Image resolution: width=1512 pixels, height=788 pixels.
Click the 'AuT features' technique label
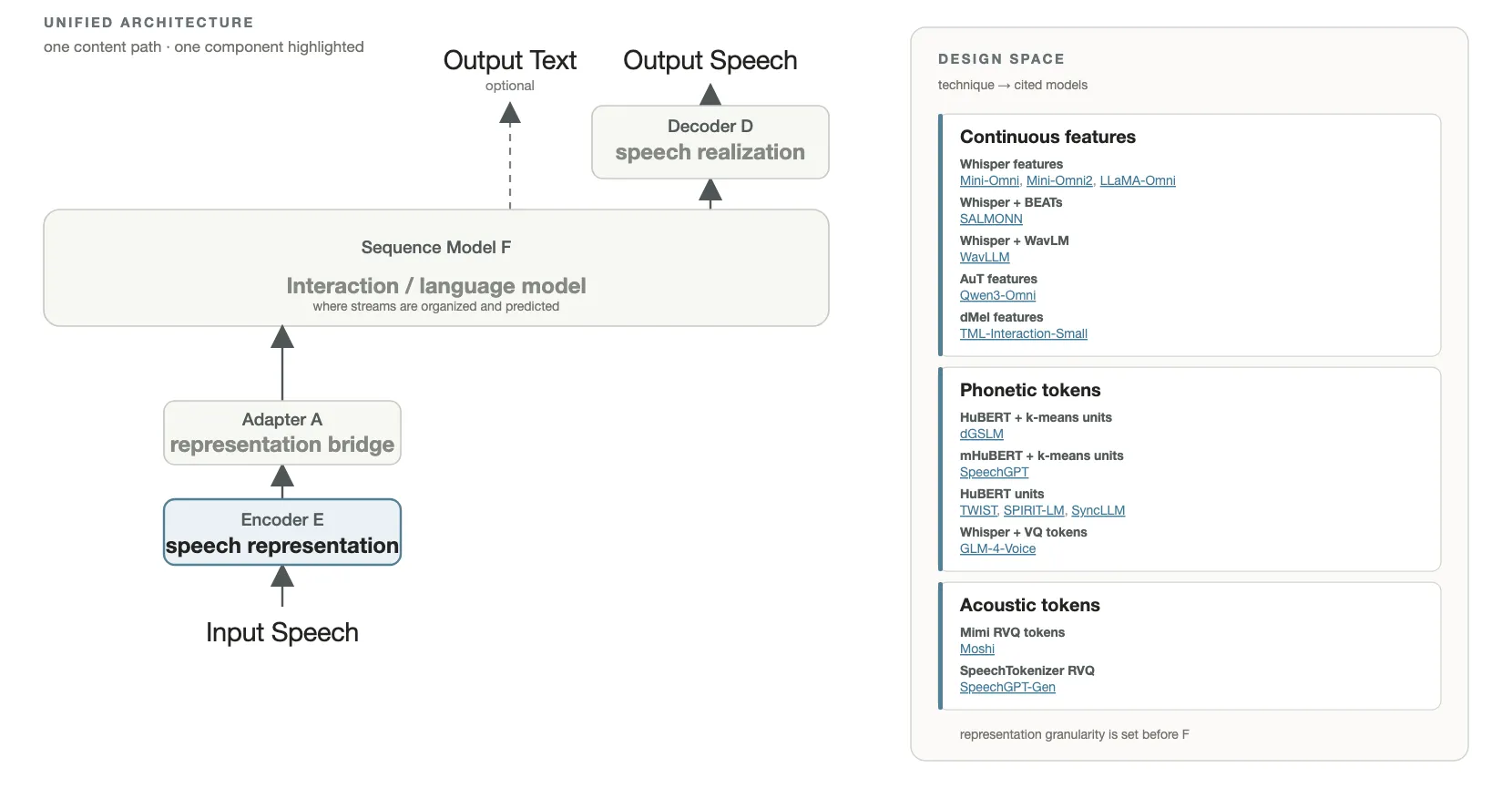pos(998,279)
